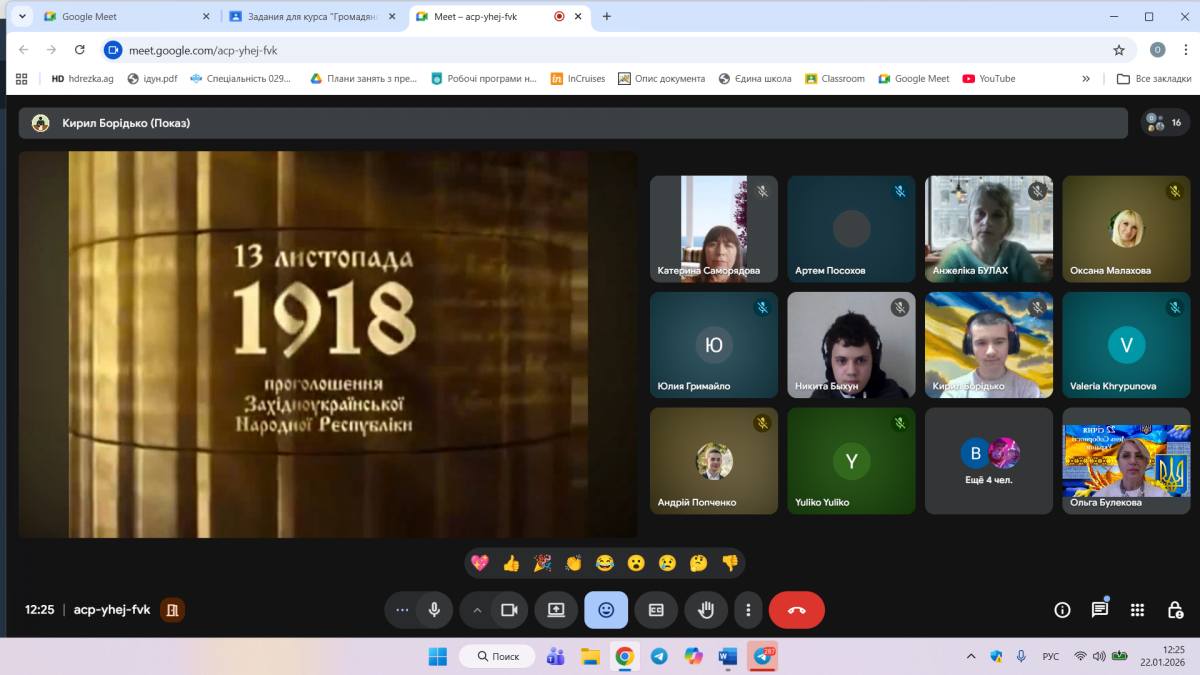Open more options three-dot menu
The width and height of the screenshot is (1200, 675).
coord(748,610)
